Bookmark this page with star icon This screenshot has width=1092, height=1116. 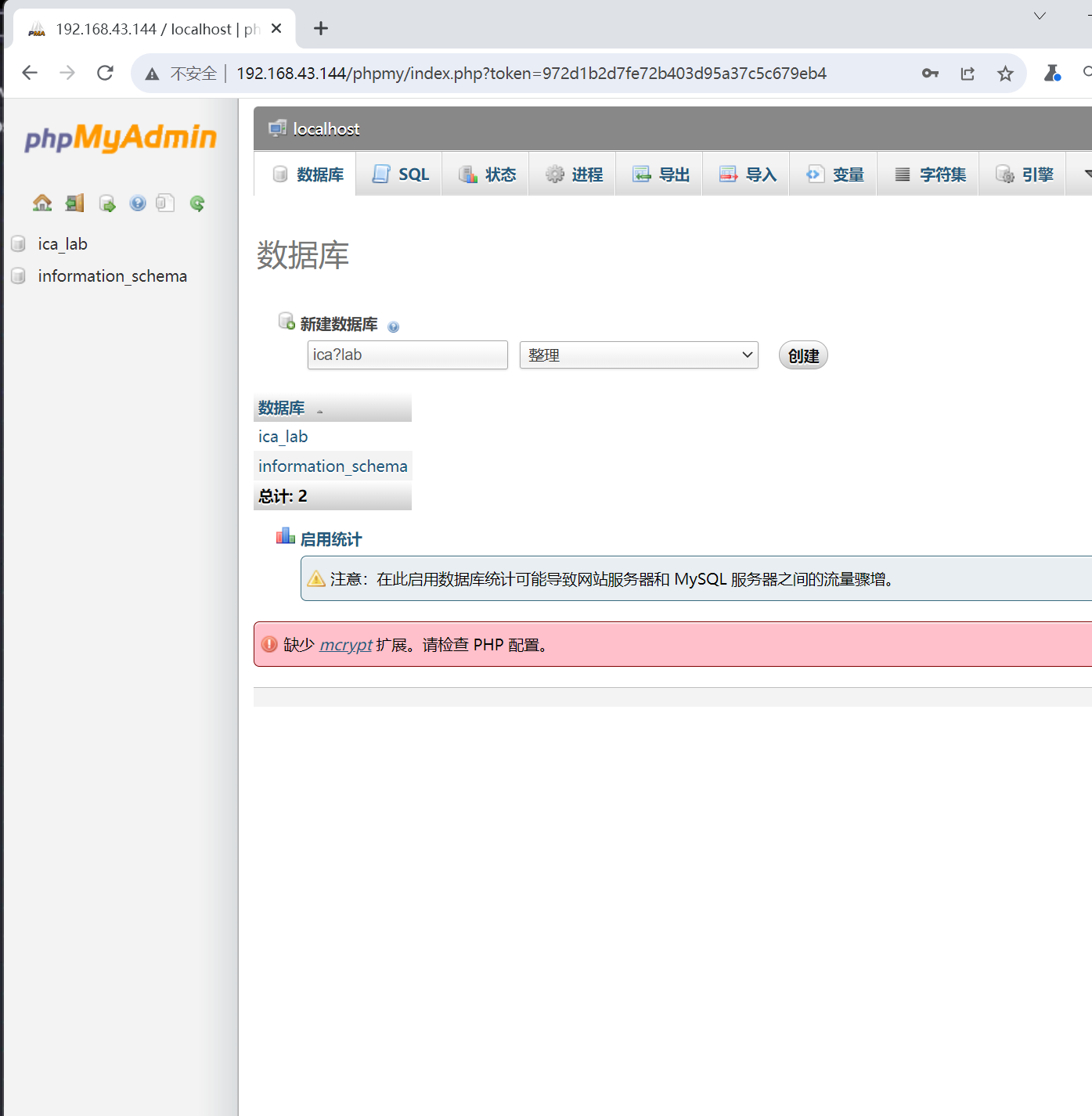pos(1005,74)
